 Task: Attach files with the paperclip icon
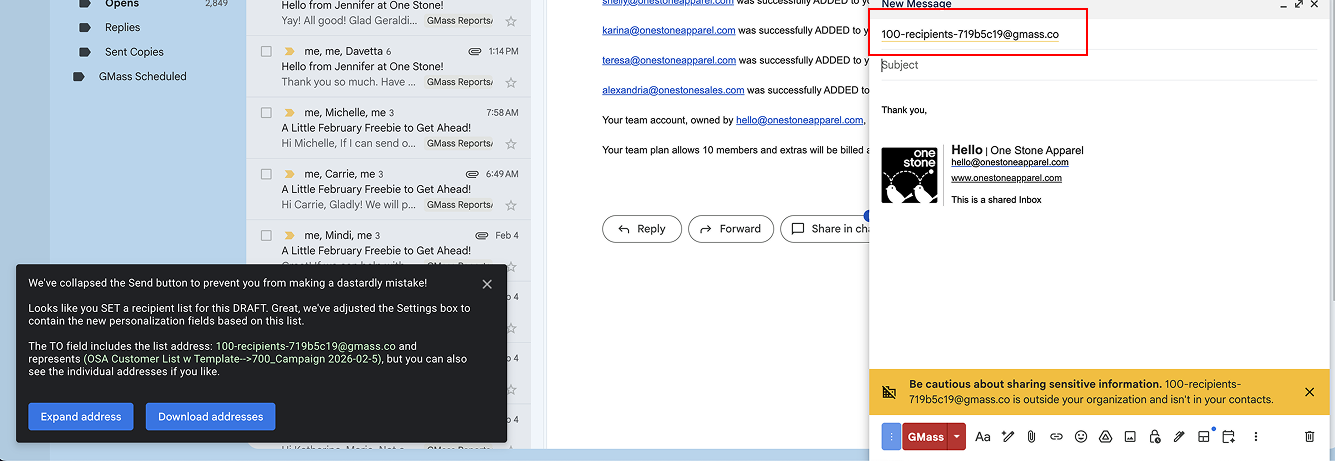1031,437
